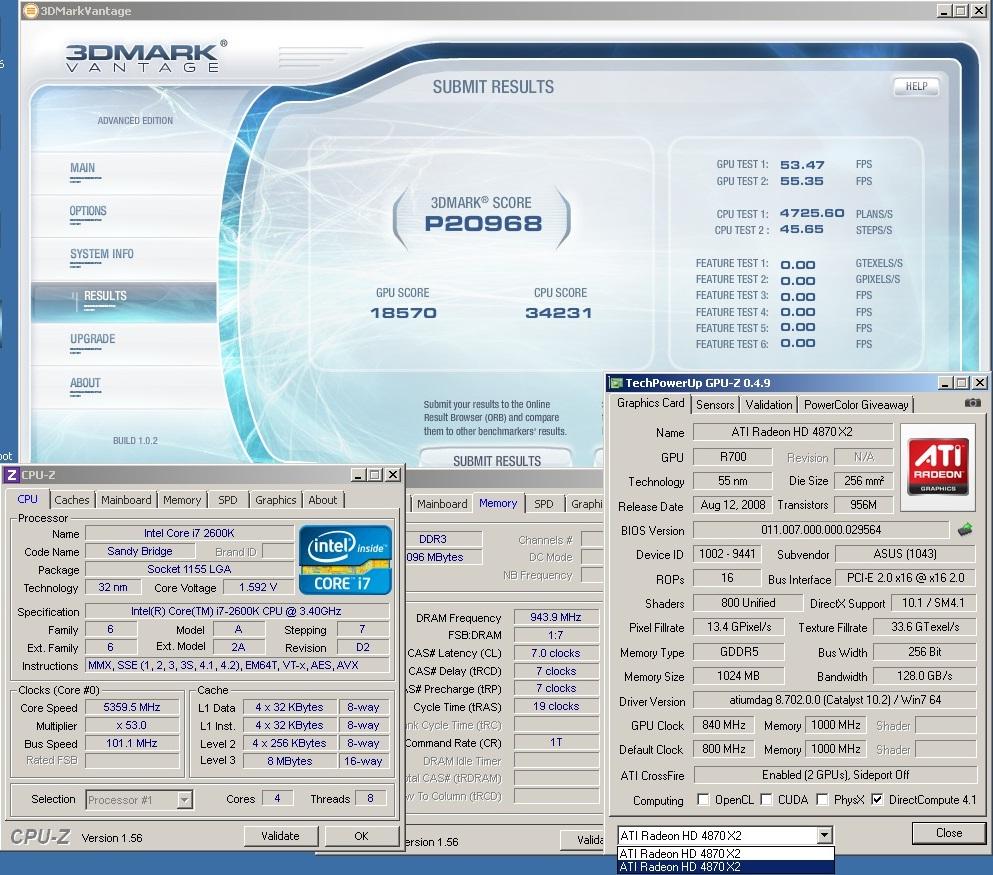
Task: Open the GPU selection dropdown arrow
Action: coord(824,836)
